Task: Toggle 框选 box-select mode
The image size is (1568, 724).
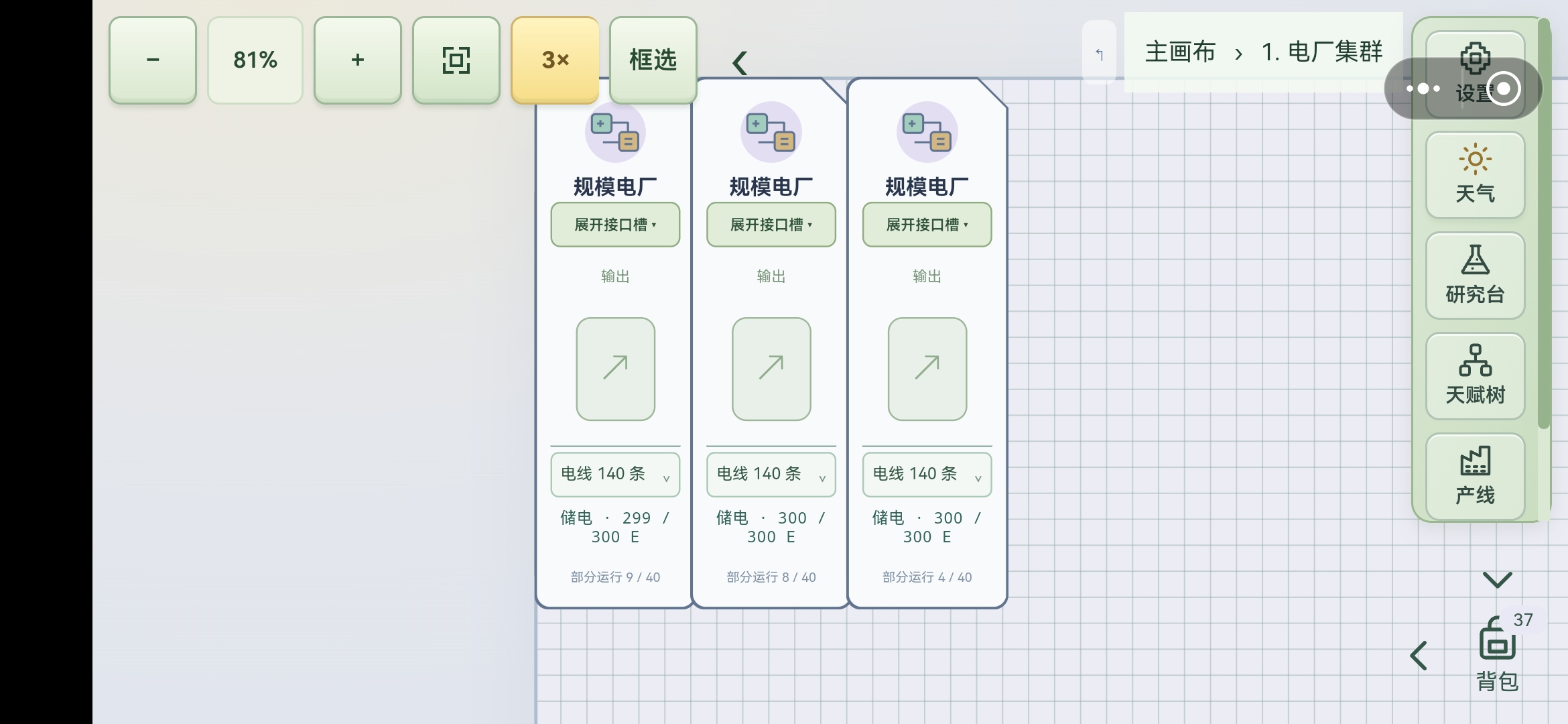Action: (x=653, y=60)
